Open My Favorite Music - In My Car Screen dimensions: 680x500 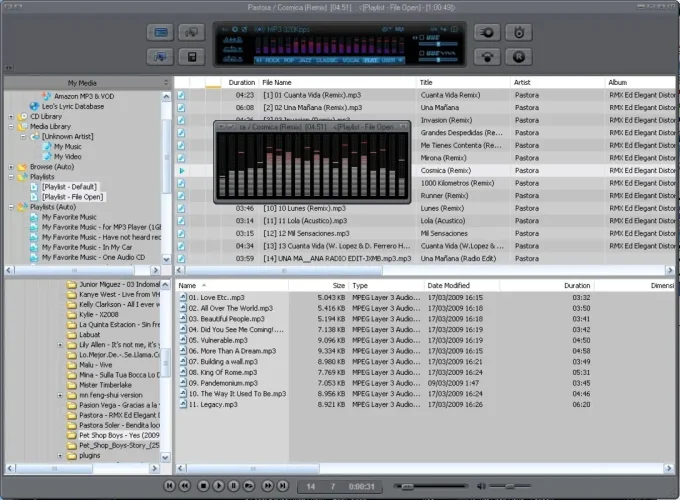coord(85,247)
